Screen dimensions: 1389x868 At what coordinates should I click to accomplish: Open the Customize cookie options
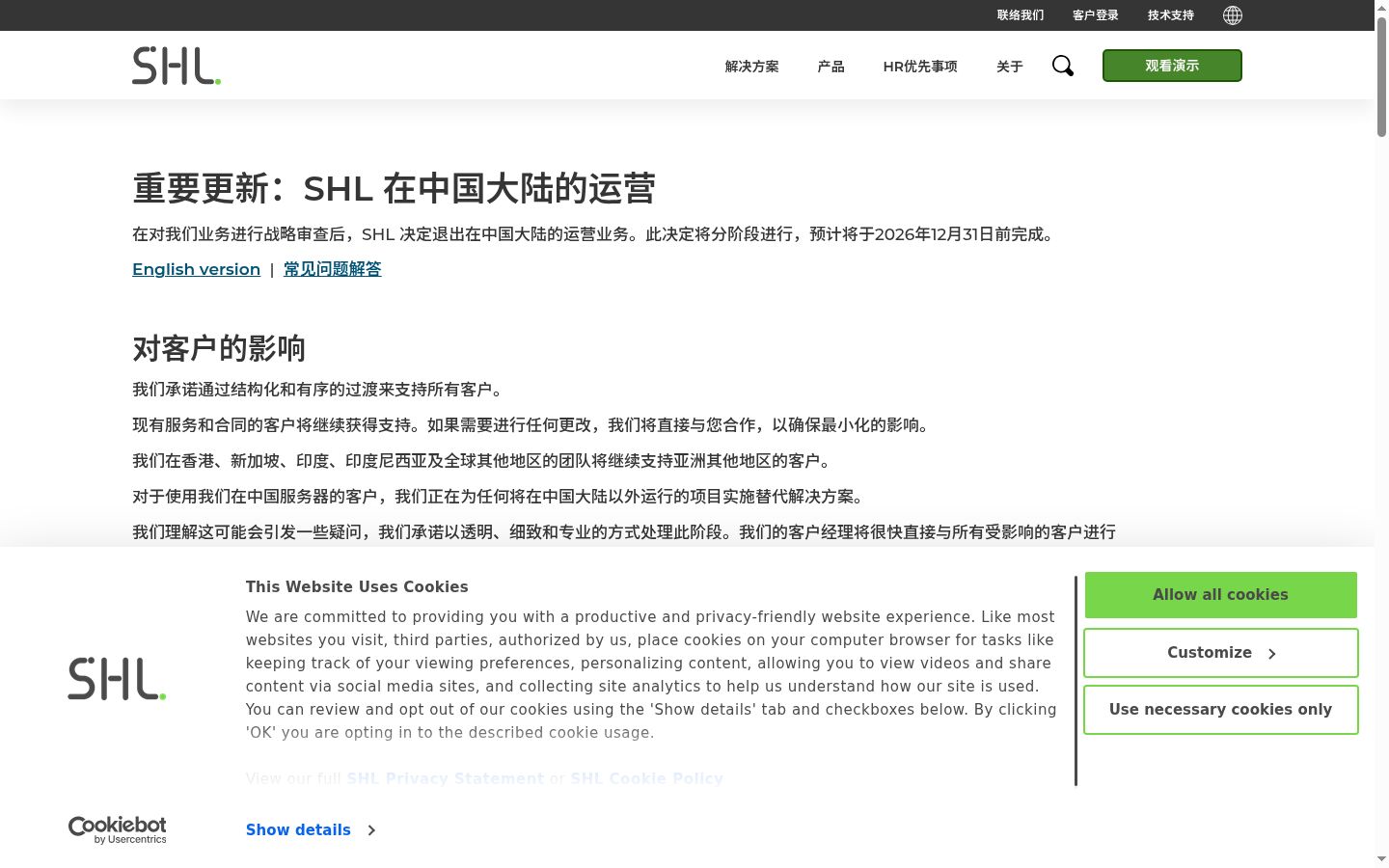tap(1221, 653)
